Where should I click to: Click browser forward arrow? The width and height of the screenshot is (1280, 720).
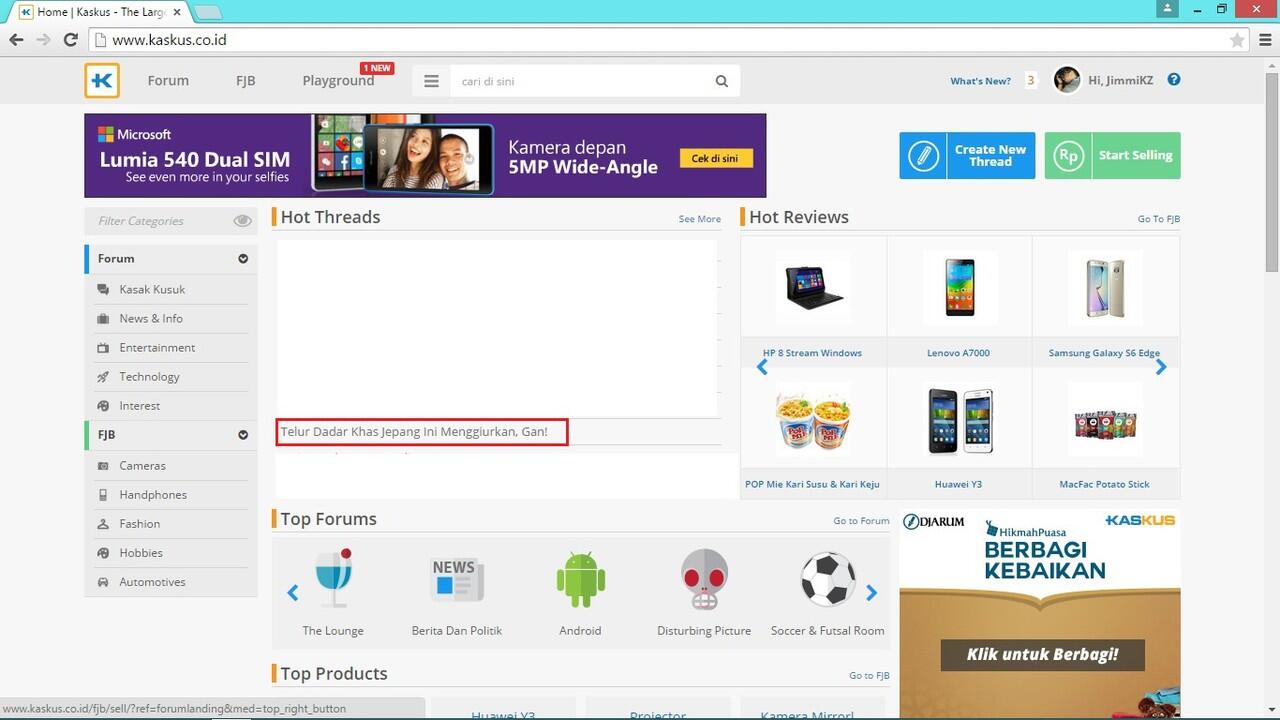(43, 40)
